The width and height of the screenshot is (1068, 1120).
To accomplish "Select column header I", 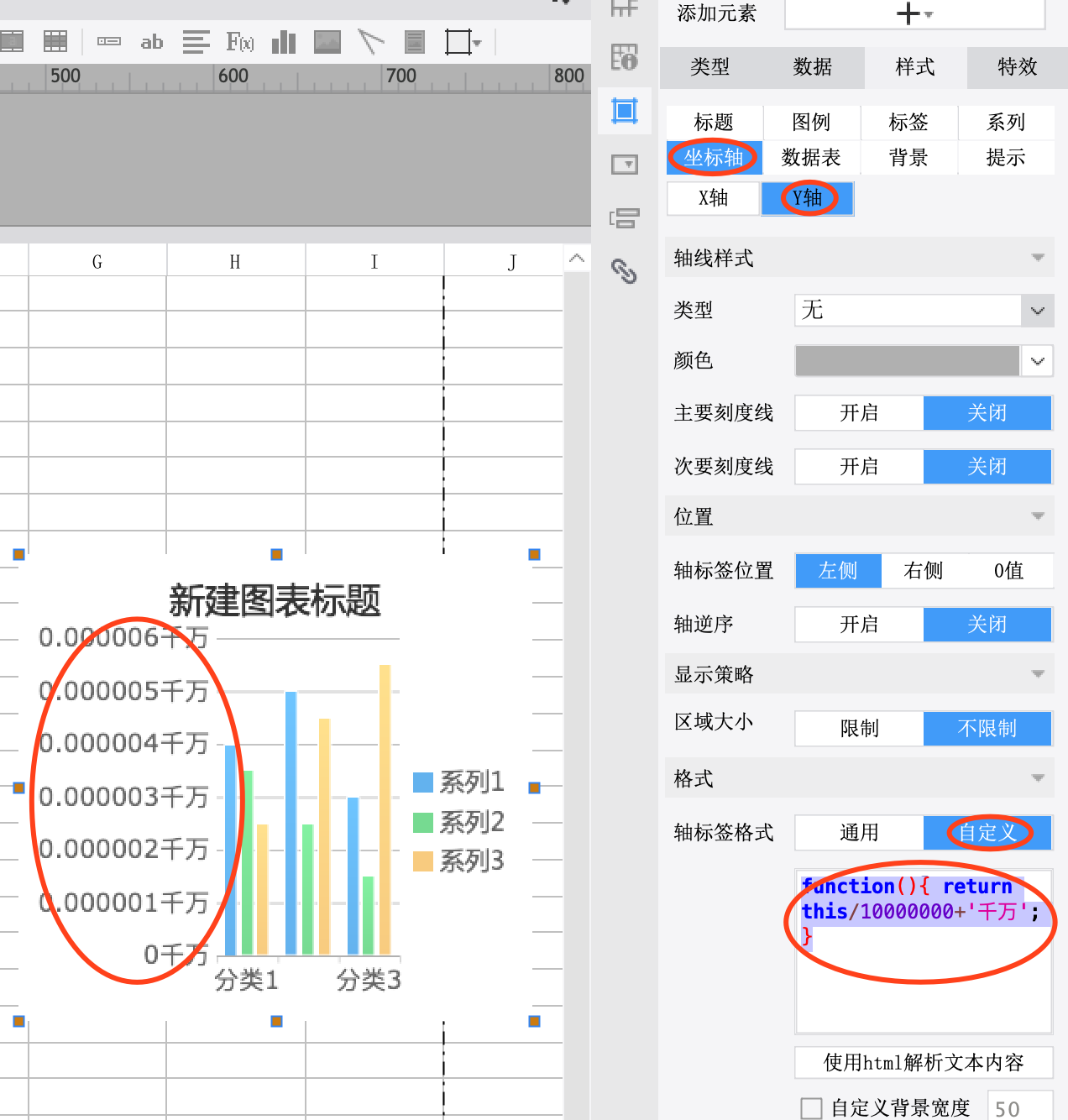I will pos(374,262).
